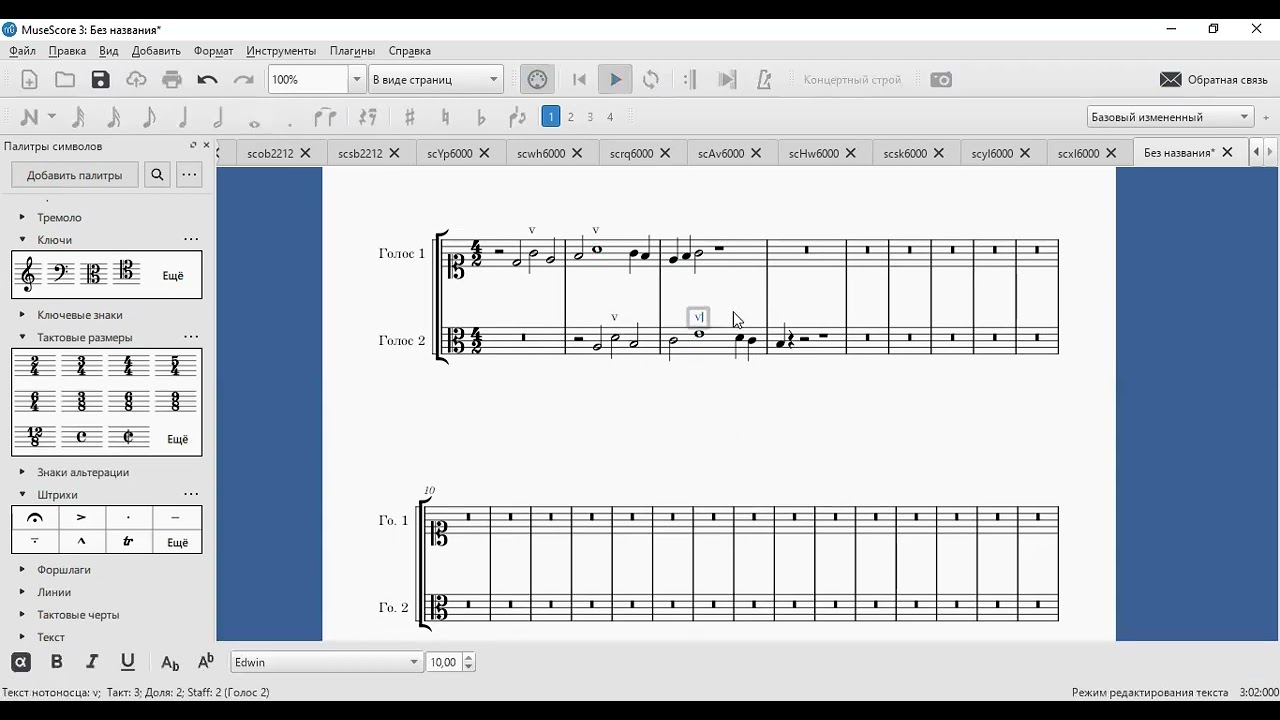Select voice 1
Image resolution: width=1280 pixels, height=720 pixels.
[x=551, y=117]
